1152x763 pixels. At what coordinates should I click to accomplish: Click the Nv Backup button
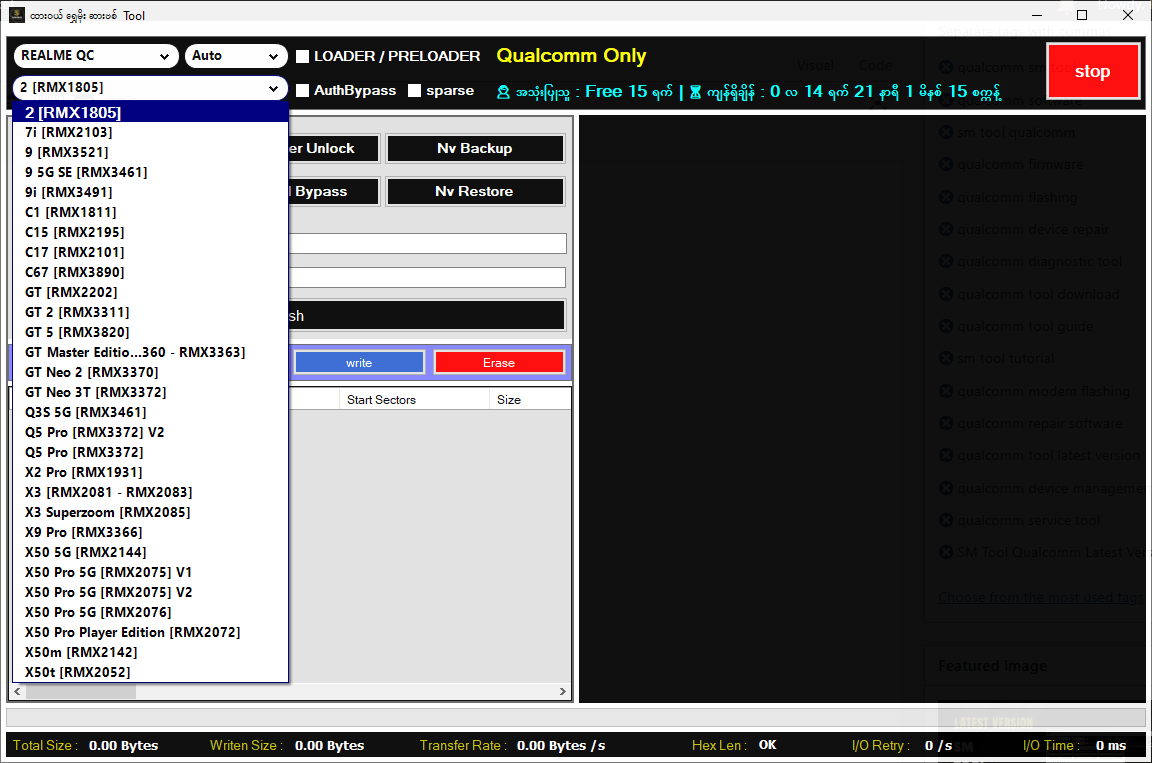[x=474, y=148]
